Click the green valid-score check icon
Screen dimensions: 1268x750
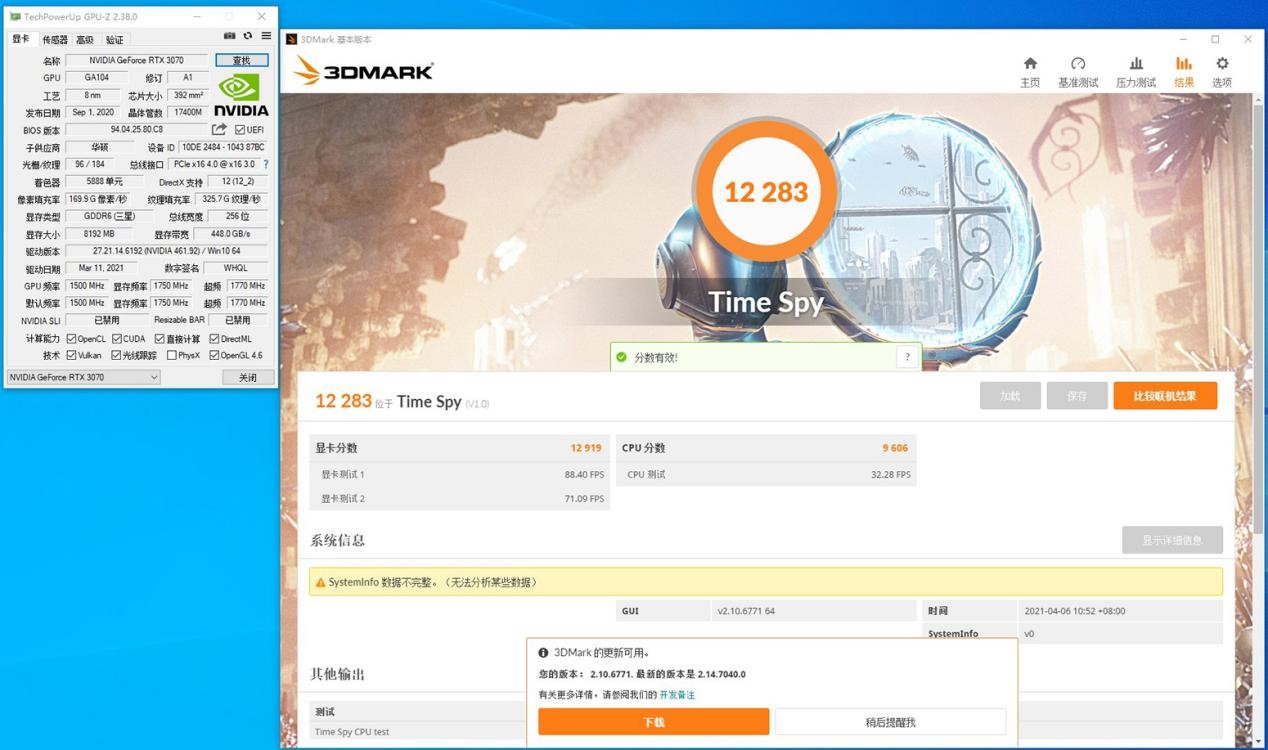pos(621,357)
